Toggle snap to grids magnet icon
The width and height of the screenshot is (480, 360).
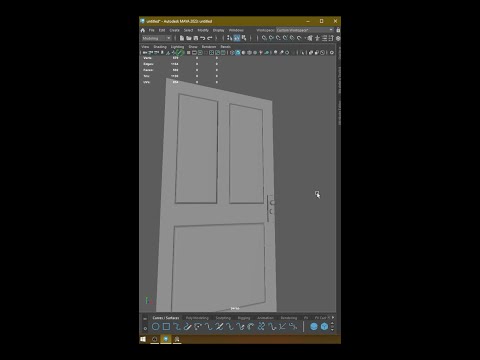tap(264, 38)
